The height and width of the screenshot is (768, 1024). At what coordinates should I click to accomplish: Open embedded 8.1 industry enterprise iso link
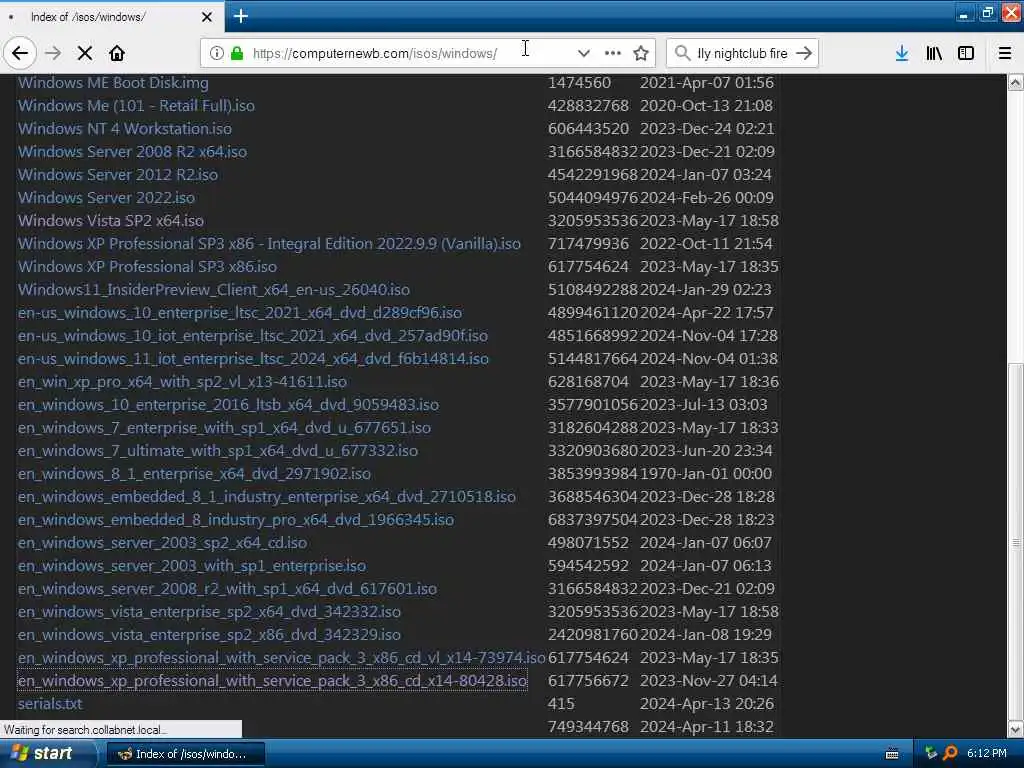point(266,497)
